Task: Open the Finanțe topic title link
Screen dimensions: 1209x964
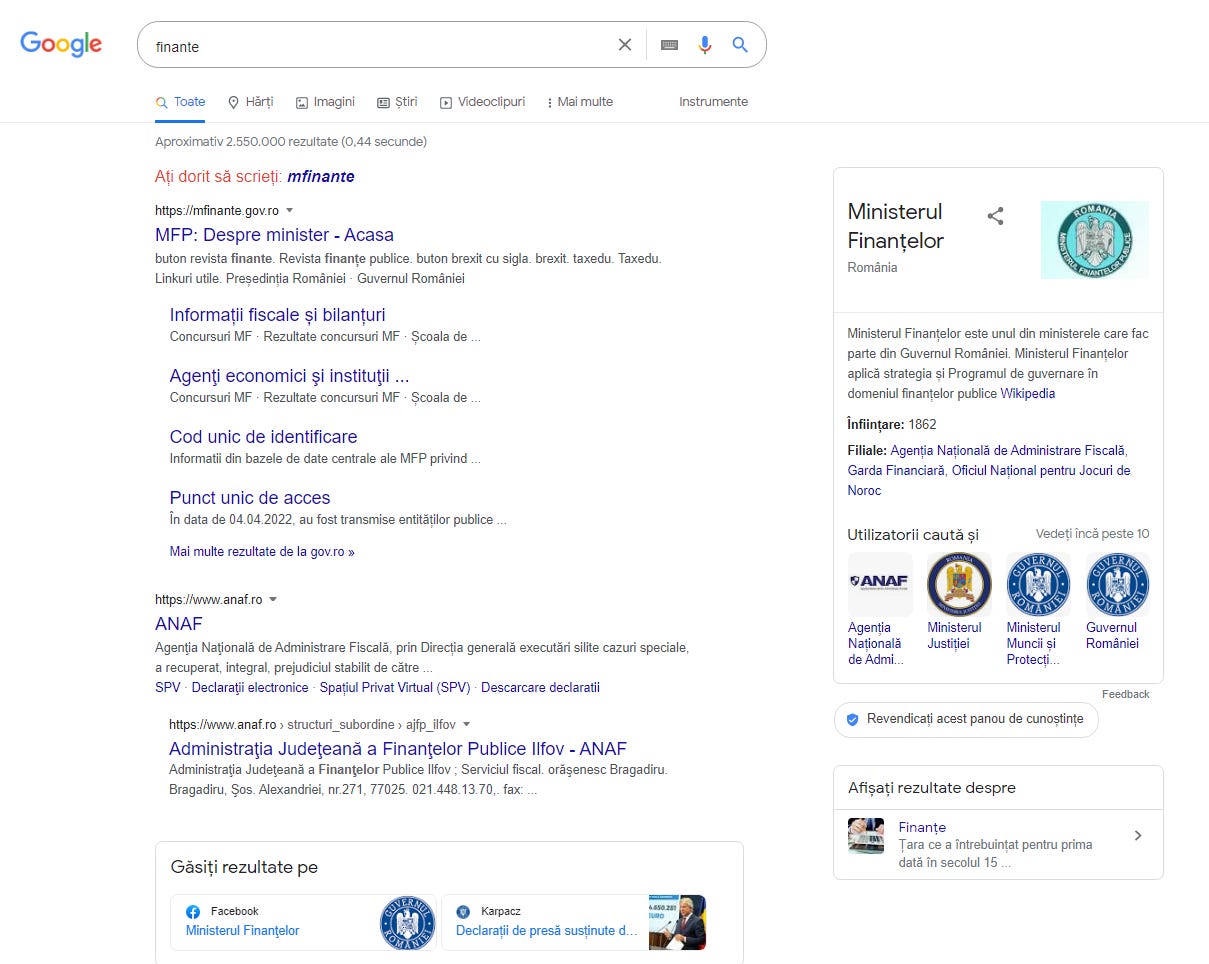Action: point(922,827)
